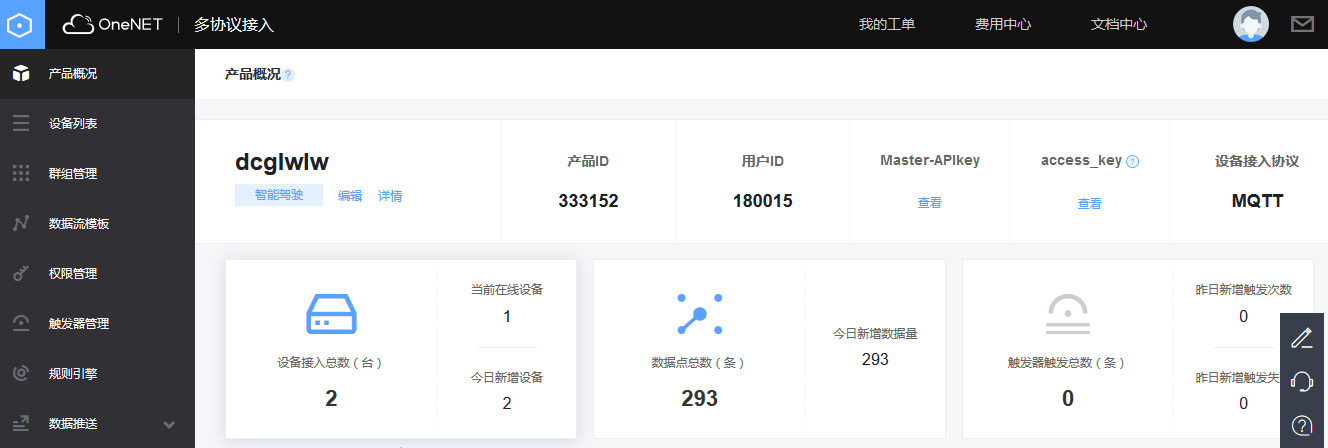Open 设备列表 in the sidebar
Screen dimensions: 1328x448
73,124
